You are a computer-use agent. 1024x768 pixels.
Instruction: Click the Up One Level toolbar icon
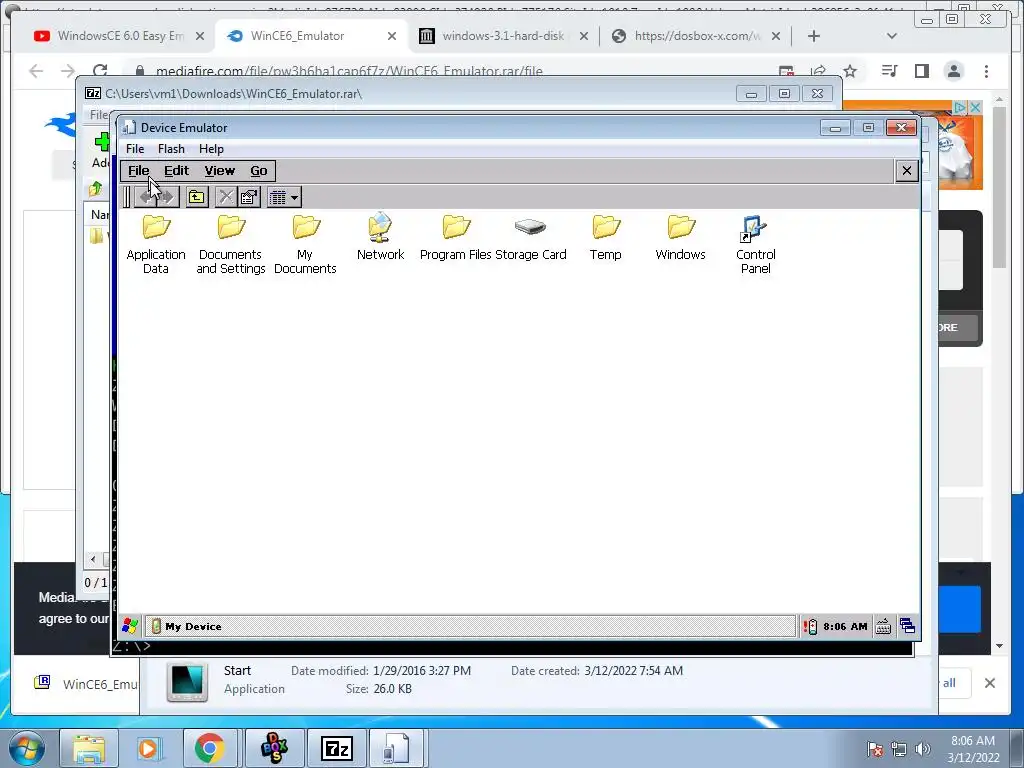197,197
